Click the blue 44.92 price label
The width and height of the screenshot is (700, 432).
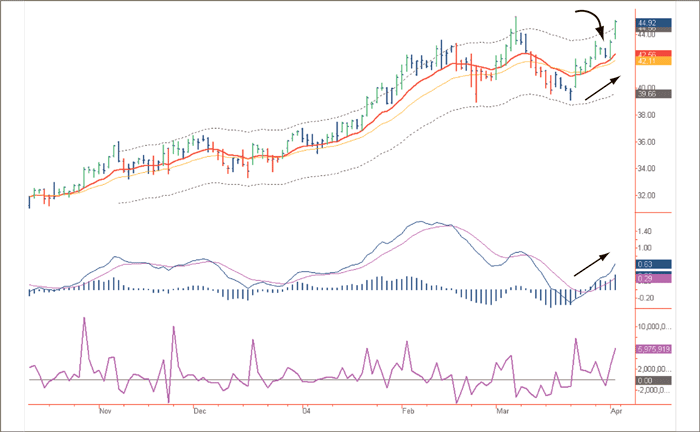click(x=651, y=21)
